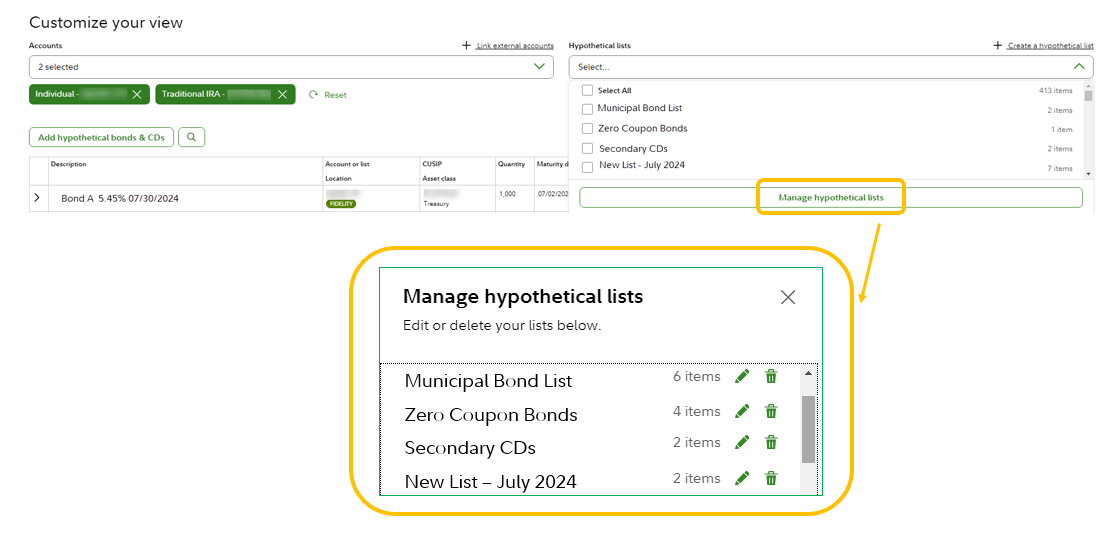Edit the Municipal Bond List pencil icon
Image resolution: width=1118 pixels, height=543 pixels.
[x=741, y=377]
